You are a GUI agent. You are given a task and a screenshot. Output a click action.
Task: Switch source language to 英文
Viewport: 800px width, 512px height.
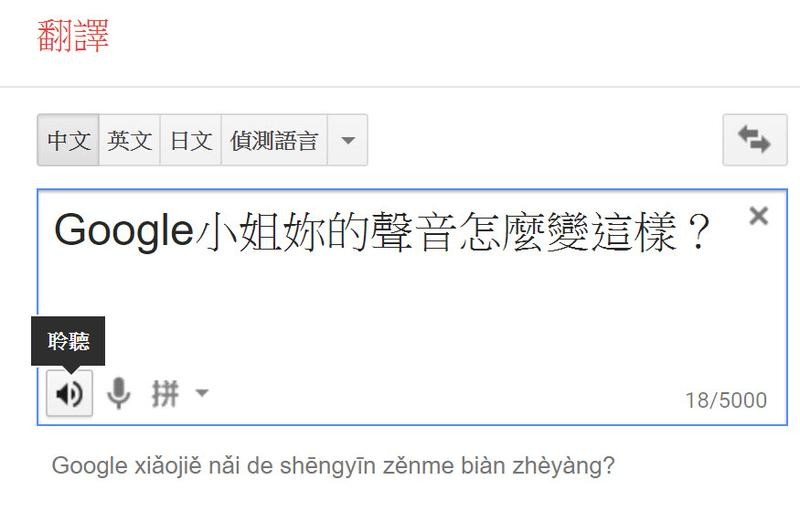point(130,140)
